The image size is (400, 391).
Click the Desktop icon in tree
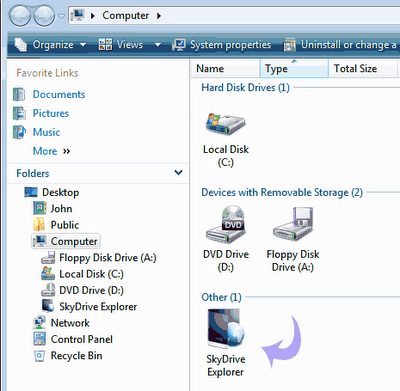click(31, 192)
